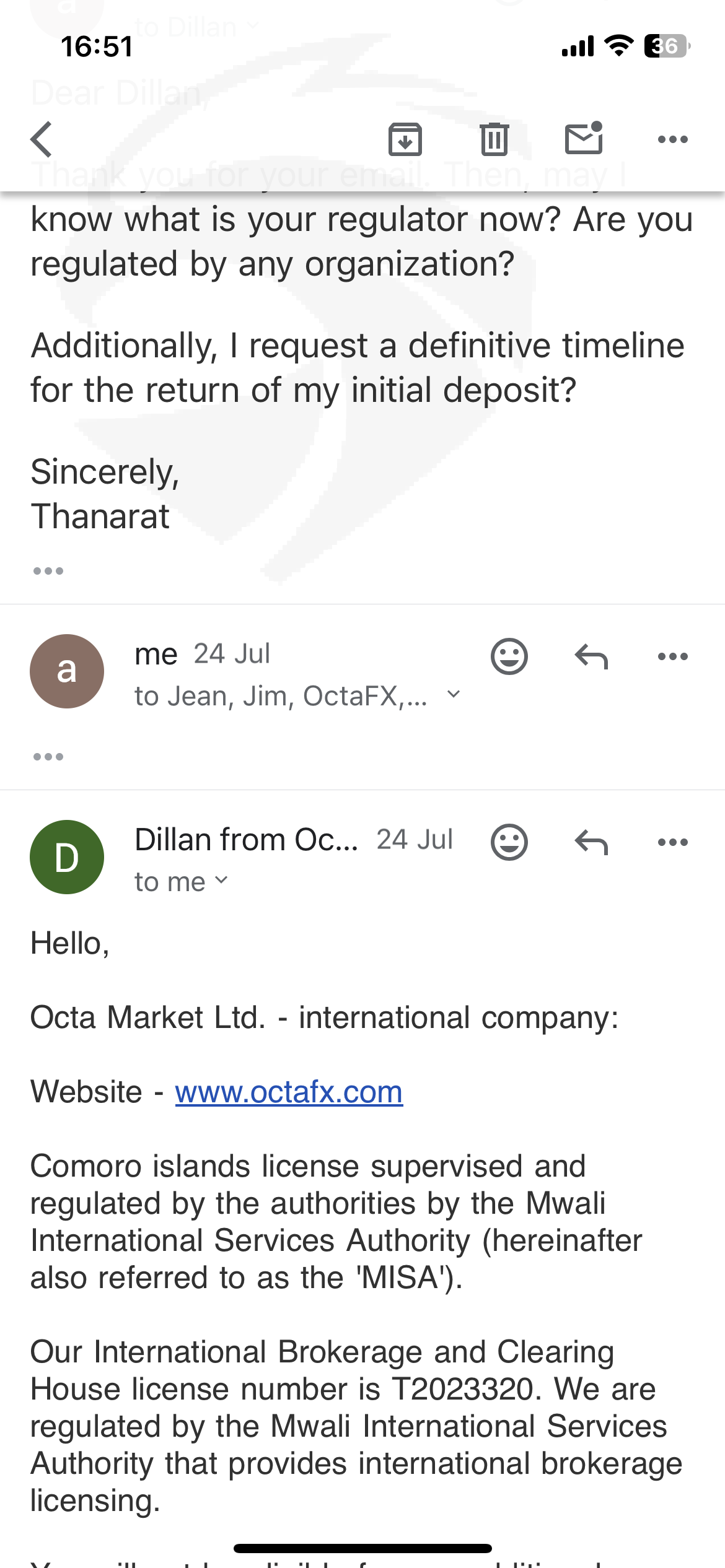Open the top toolbar more options menu
The image size is (725, 1568).
pyautogui.click(x=672, y=139)
